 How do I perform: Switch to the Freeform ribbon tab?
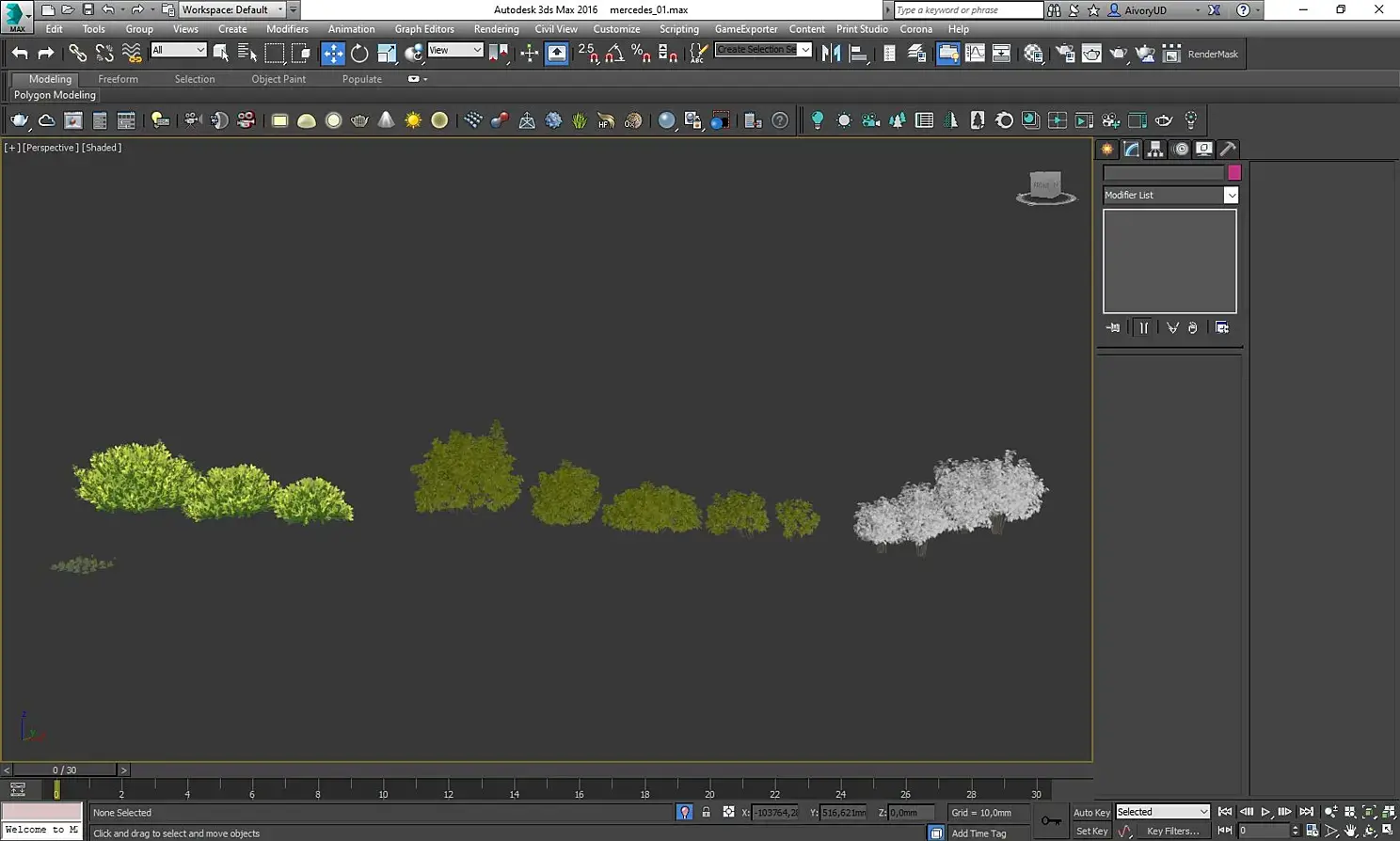tap(118, 79)
